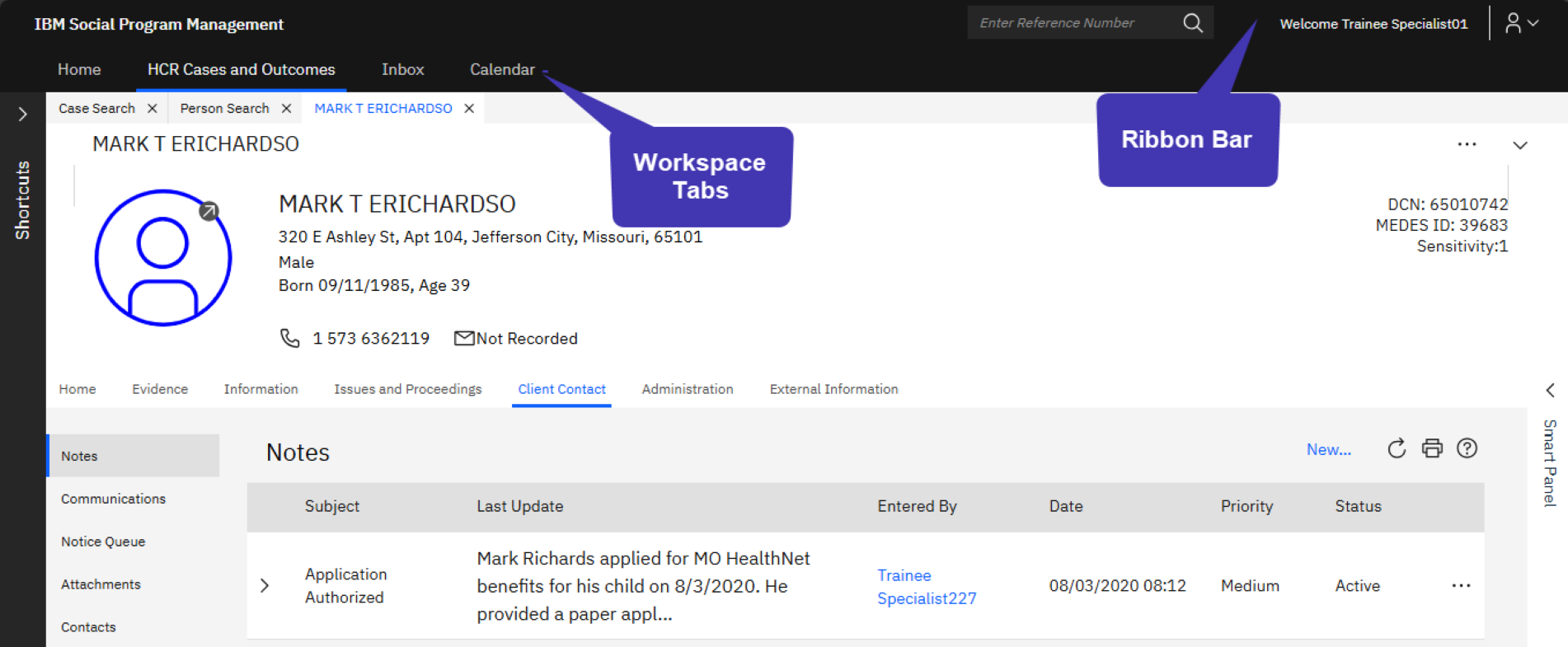Click the photo edit arrow on avatar
1568x647 pixels.
(x=209, y=211)
